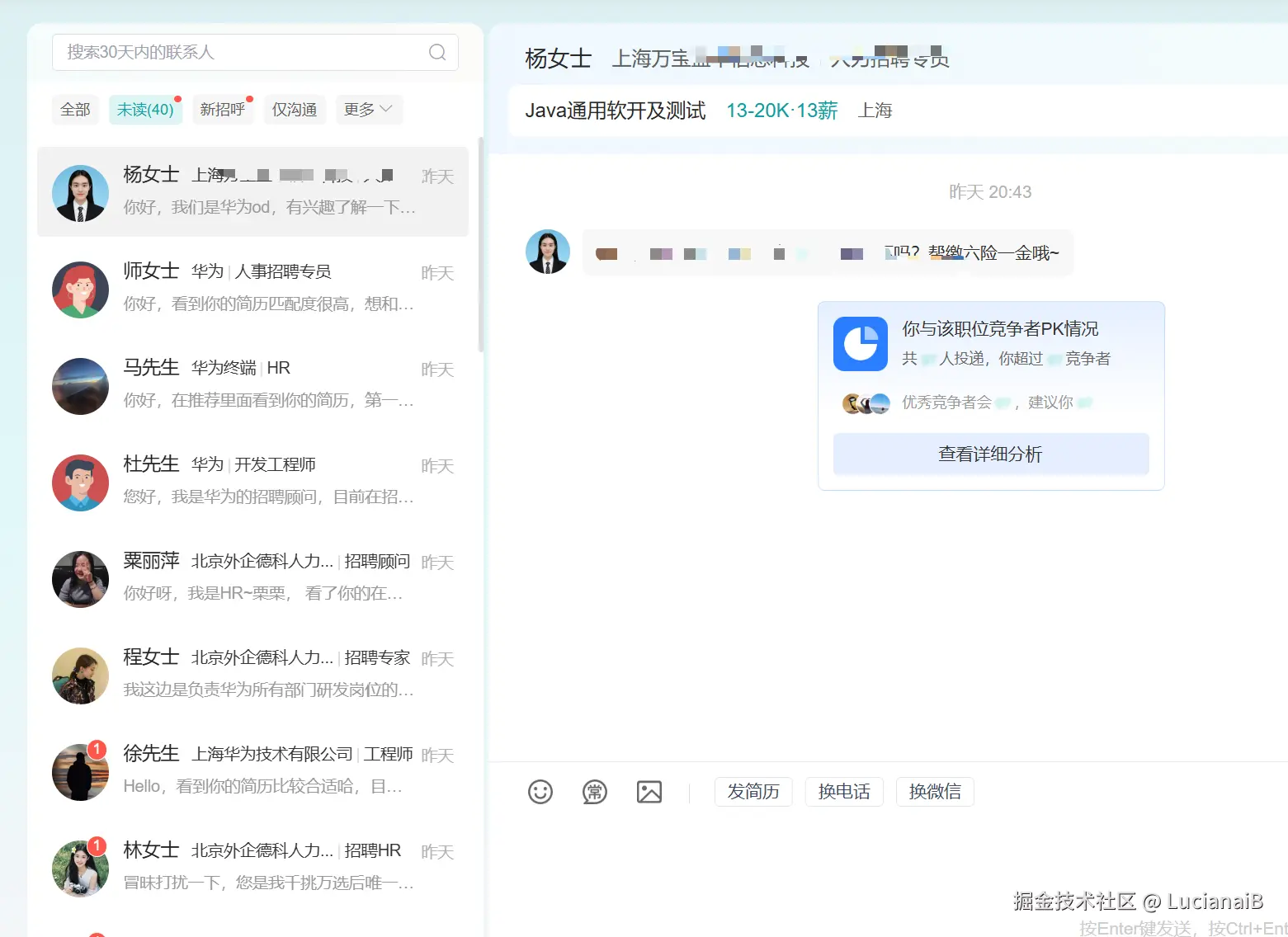Click 林女士 avatar with unread badge

tap(80, 869)
